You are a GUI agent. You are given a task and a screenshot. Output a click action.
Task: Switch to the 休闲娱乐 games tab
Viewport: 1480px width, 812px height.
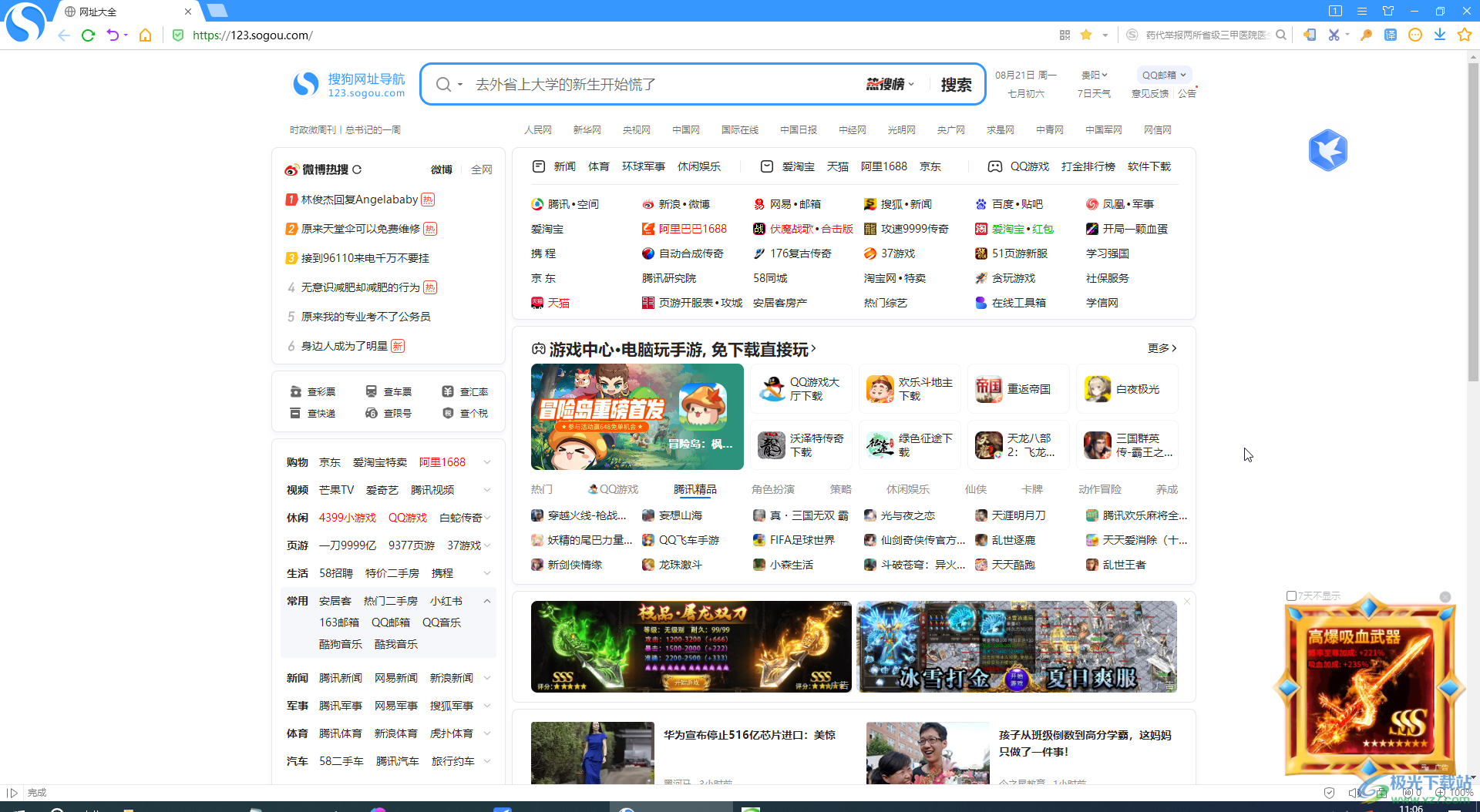click(908, 489)
